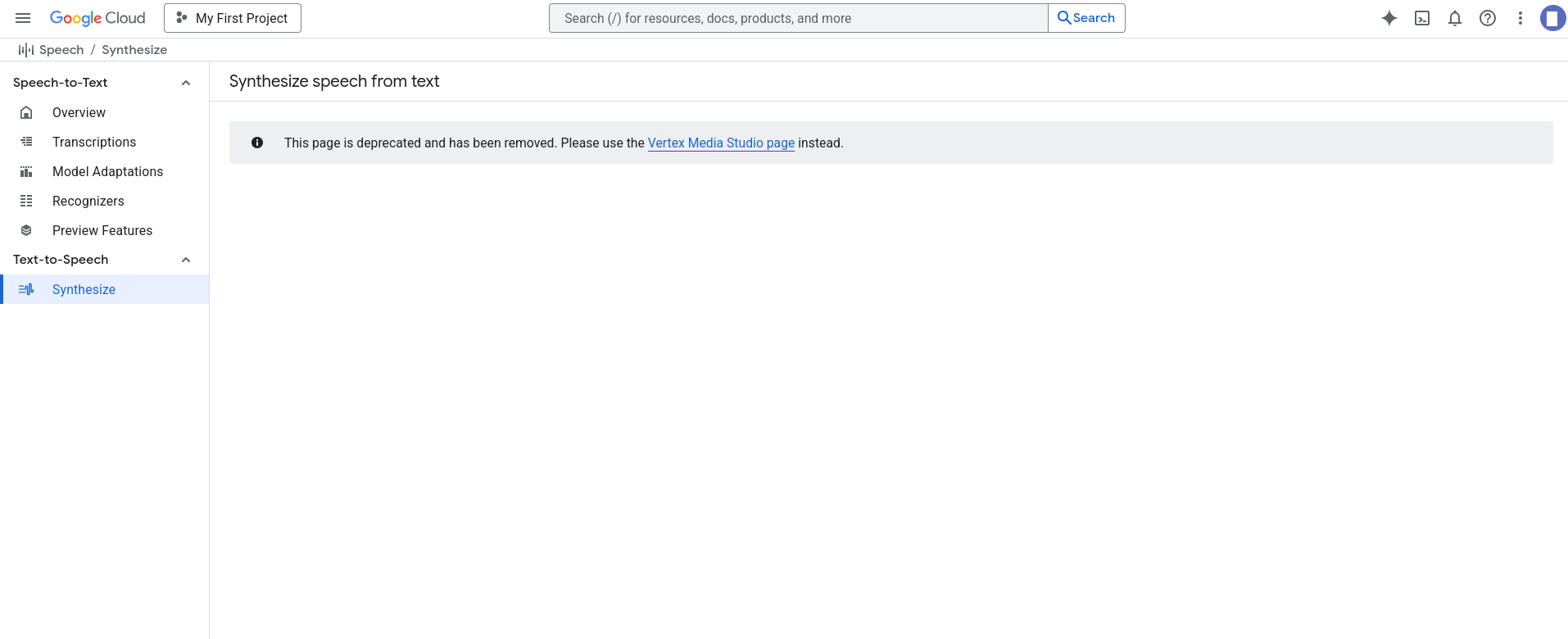The height and width of the screenshot is (639, 1568).
Task: Open the help question mark menu
Action: coord(1488,18)
